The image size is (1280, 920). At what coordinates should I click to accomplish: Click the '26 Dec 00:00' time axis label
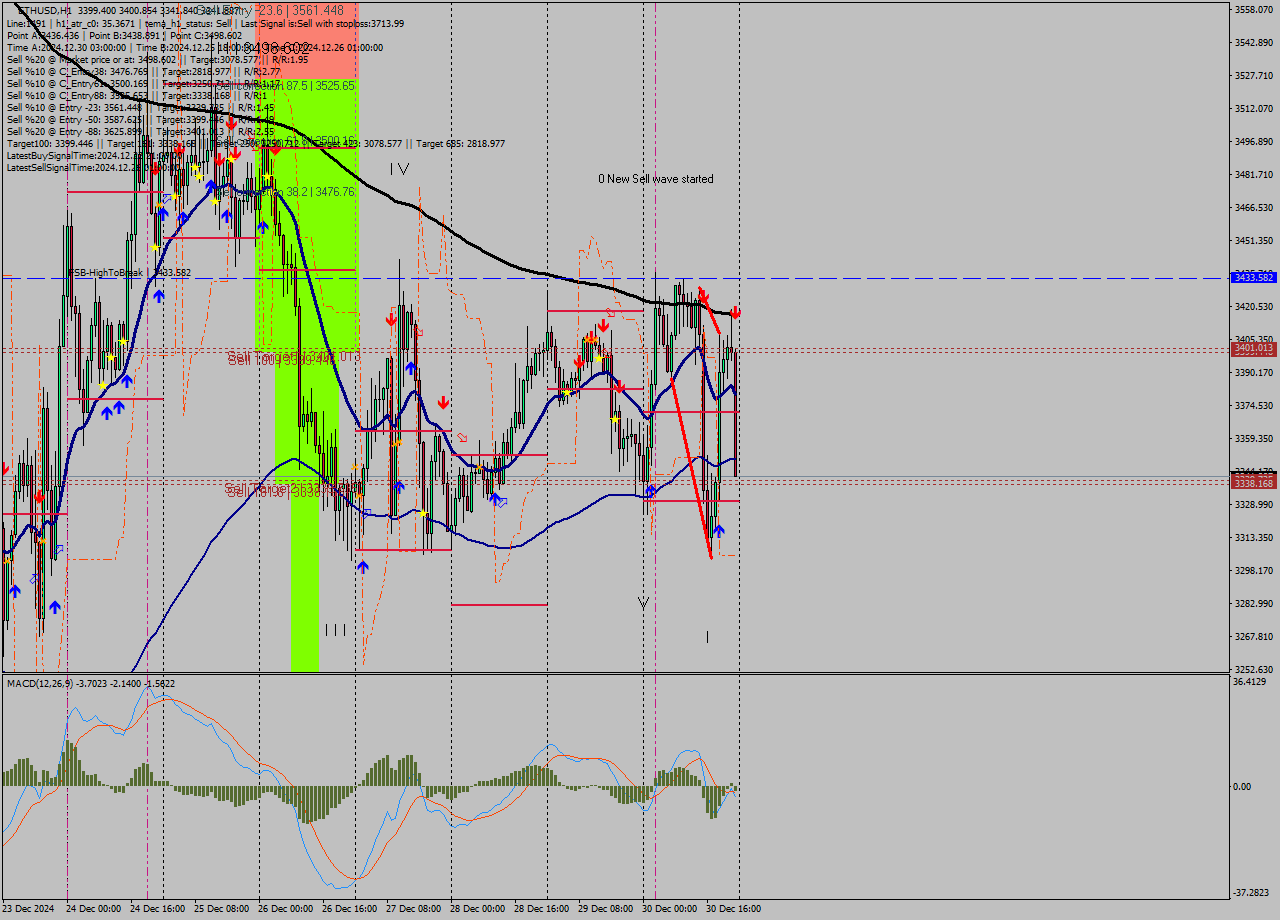[x=286, y=909]
